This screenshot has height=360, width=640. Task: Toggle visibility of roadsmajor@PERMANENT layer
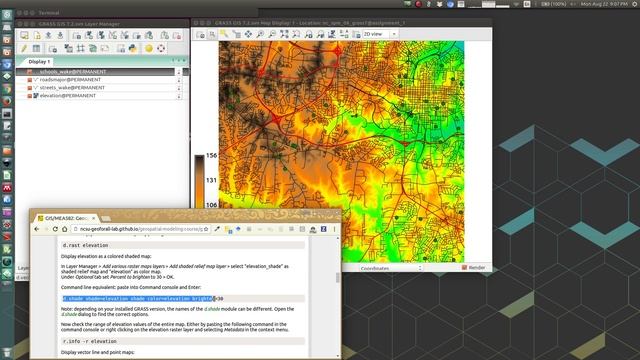[29, 80]
